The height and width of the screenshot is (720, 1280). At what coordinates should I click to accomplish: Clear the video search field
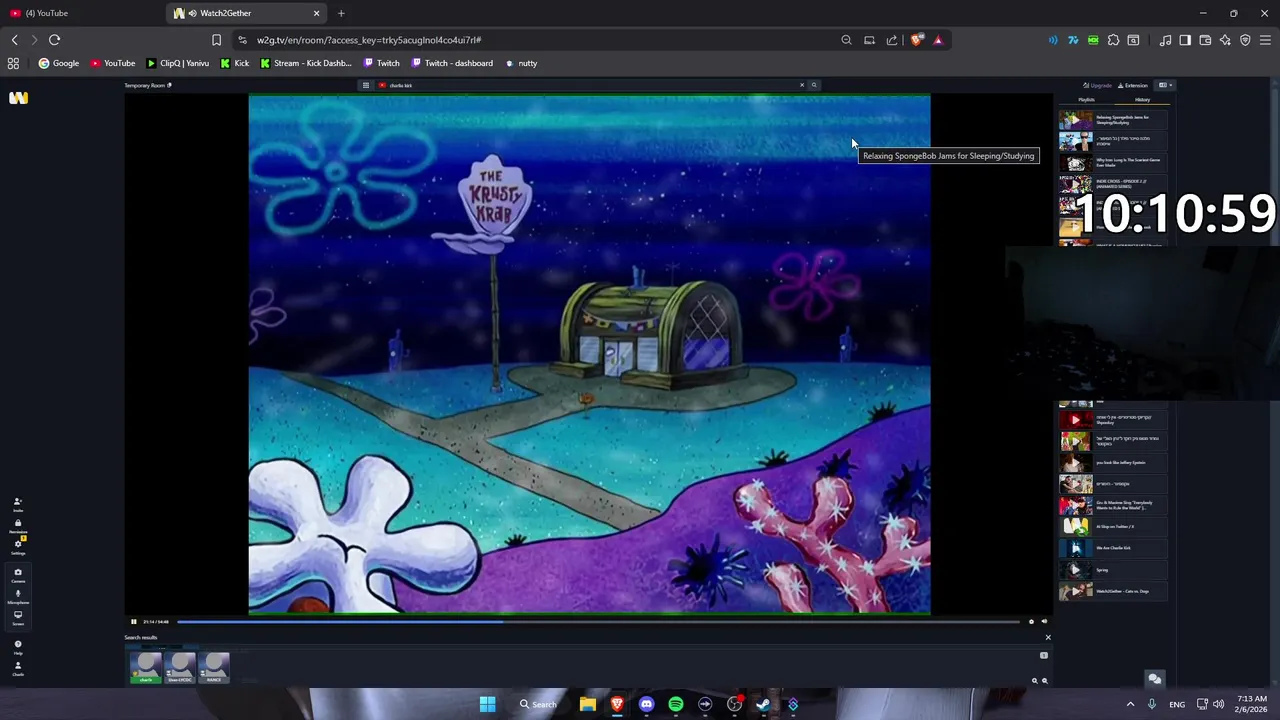point(801,85)
